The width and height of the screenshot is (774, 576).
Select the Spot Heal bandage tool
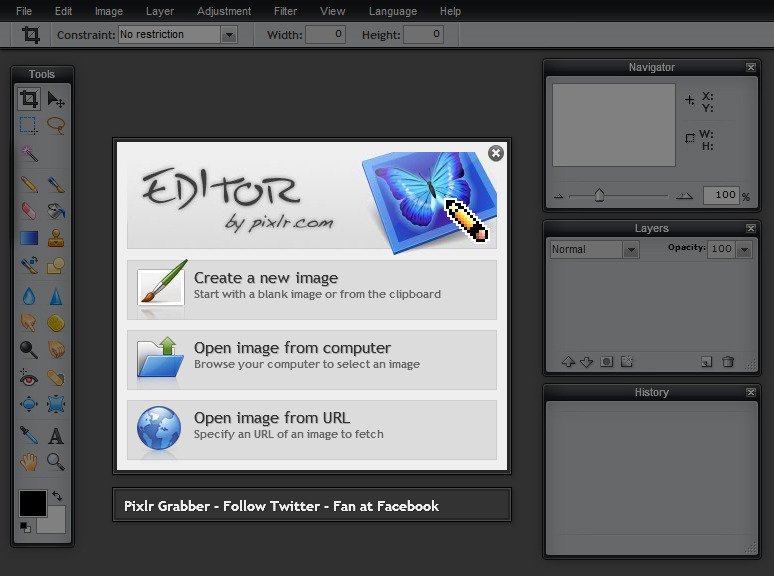tap(56, 378)
